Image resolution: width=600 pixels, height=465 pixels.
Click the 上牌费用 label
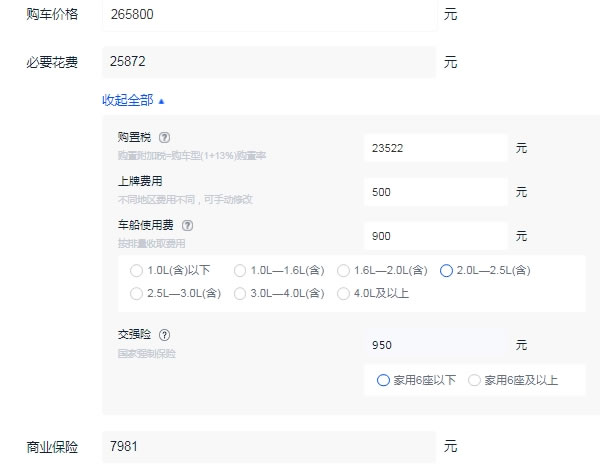pyautogui.click(x=140, y=181)
